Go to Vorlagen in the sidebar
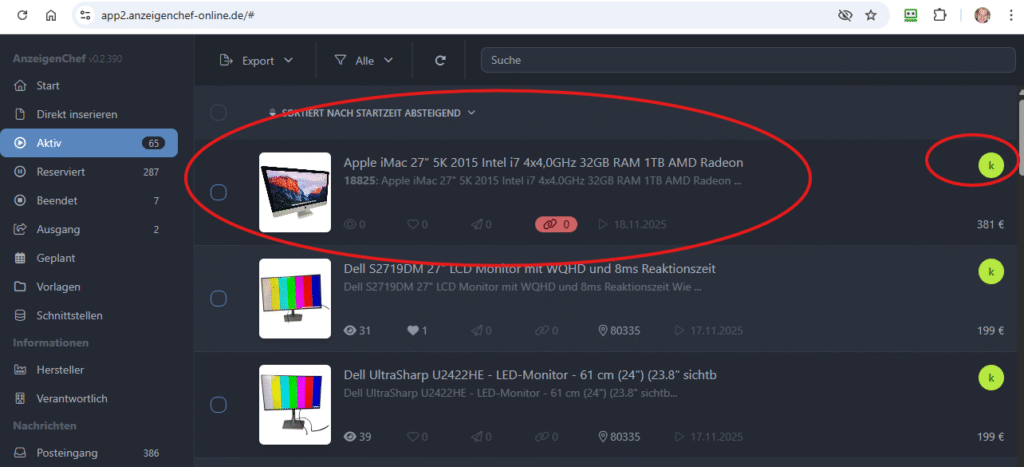The image size is (1024, 467). [x=58, y=287]
